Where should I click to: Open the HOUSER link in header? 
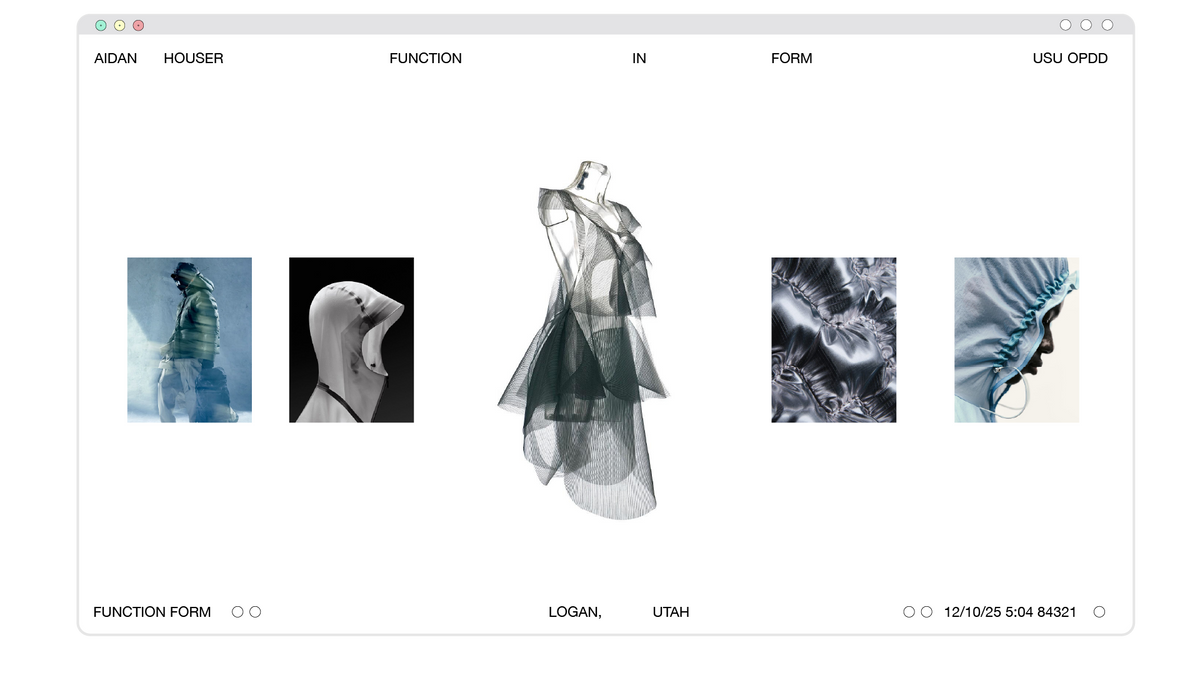point(193,58)
